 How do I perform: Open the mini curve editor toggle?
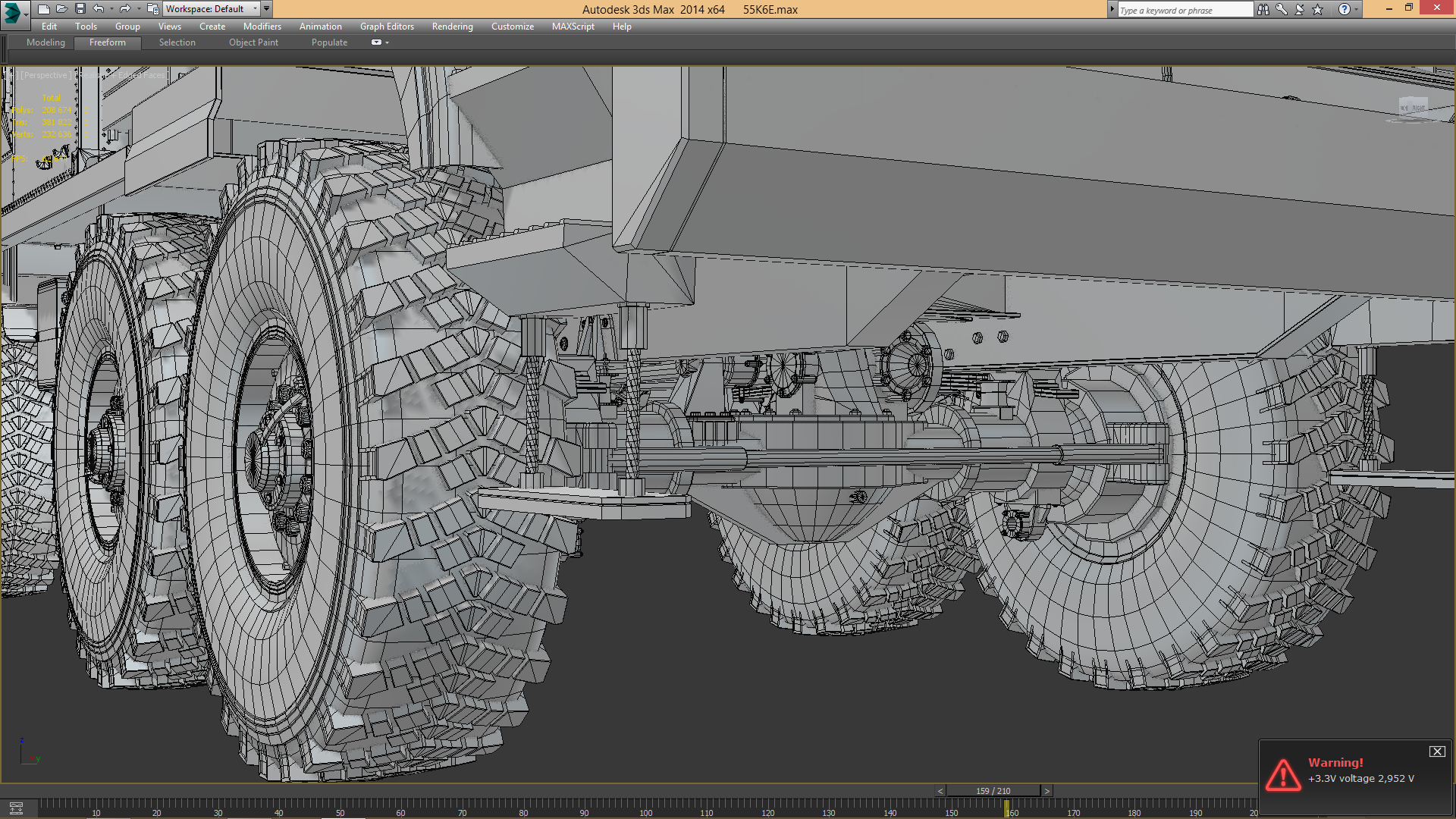click(16, 808)
